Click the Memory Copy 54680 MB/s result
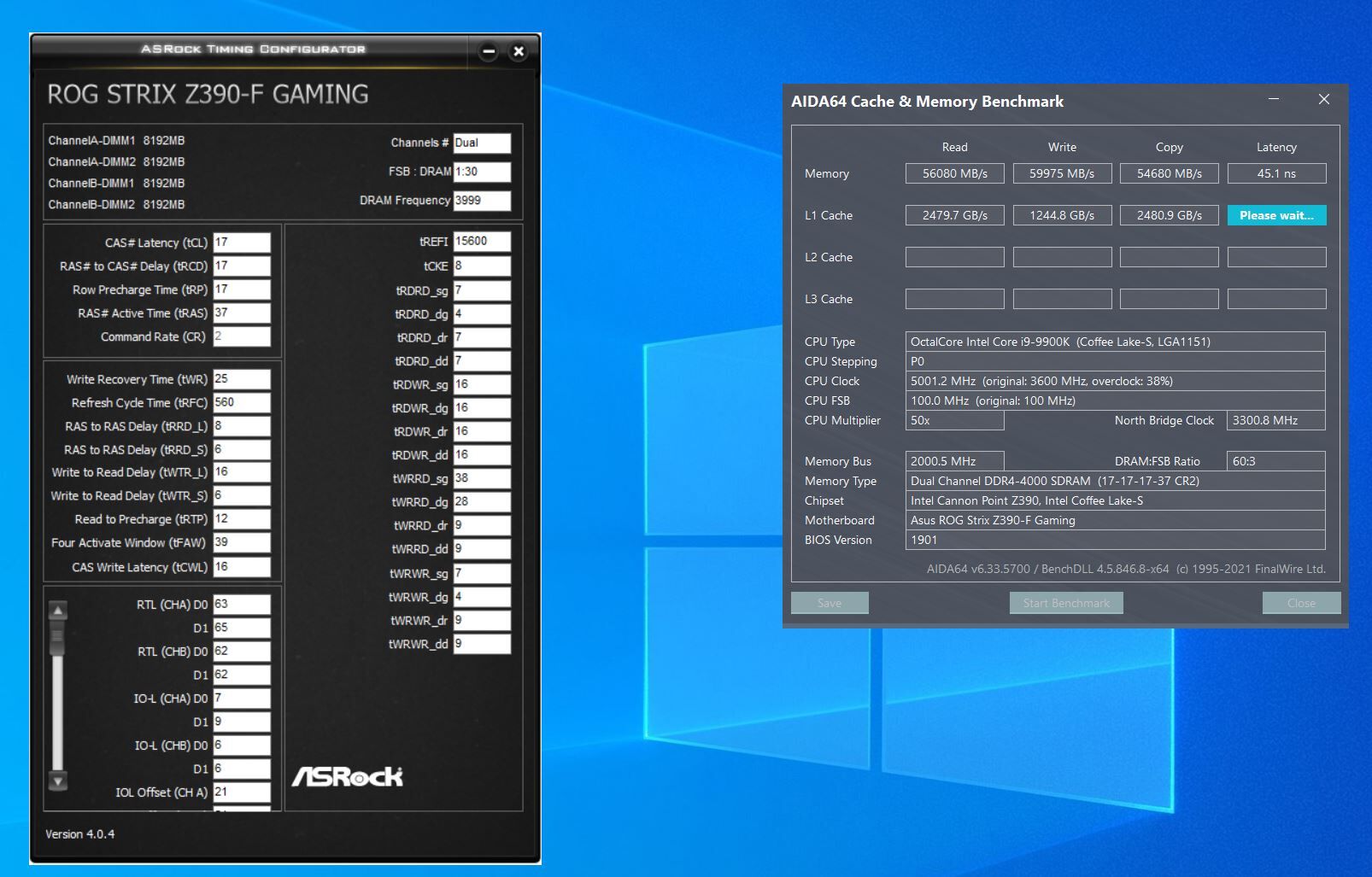The height and width of the screenshot is (877, 1372). [1169, 173]
